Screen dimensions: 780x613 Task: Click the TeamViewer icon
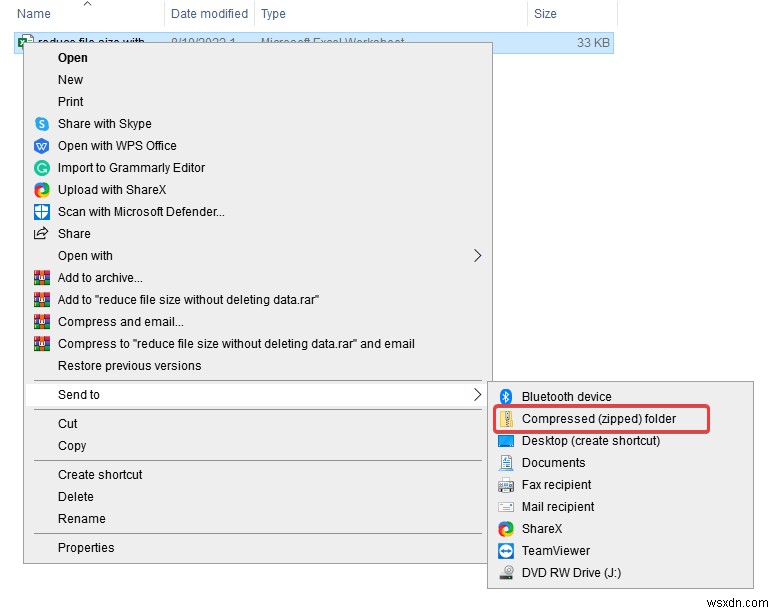coord(506,551)
